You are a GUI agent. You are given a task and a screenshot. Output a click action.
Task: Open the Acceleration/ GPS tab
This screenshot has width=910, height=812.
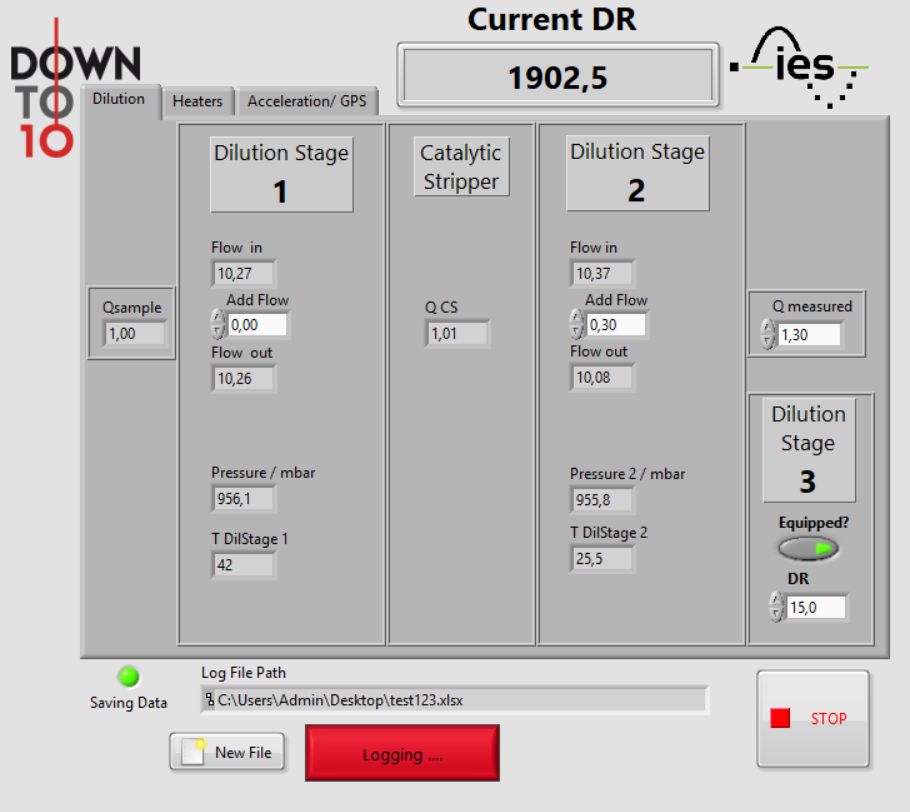[307, 101]
